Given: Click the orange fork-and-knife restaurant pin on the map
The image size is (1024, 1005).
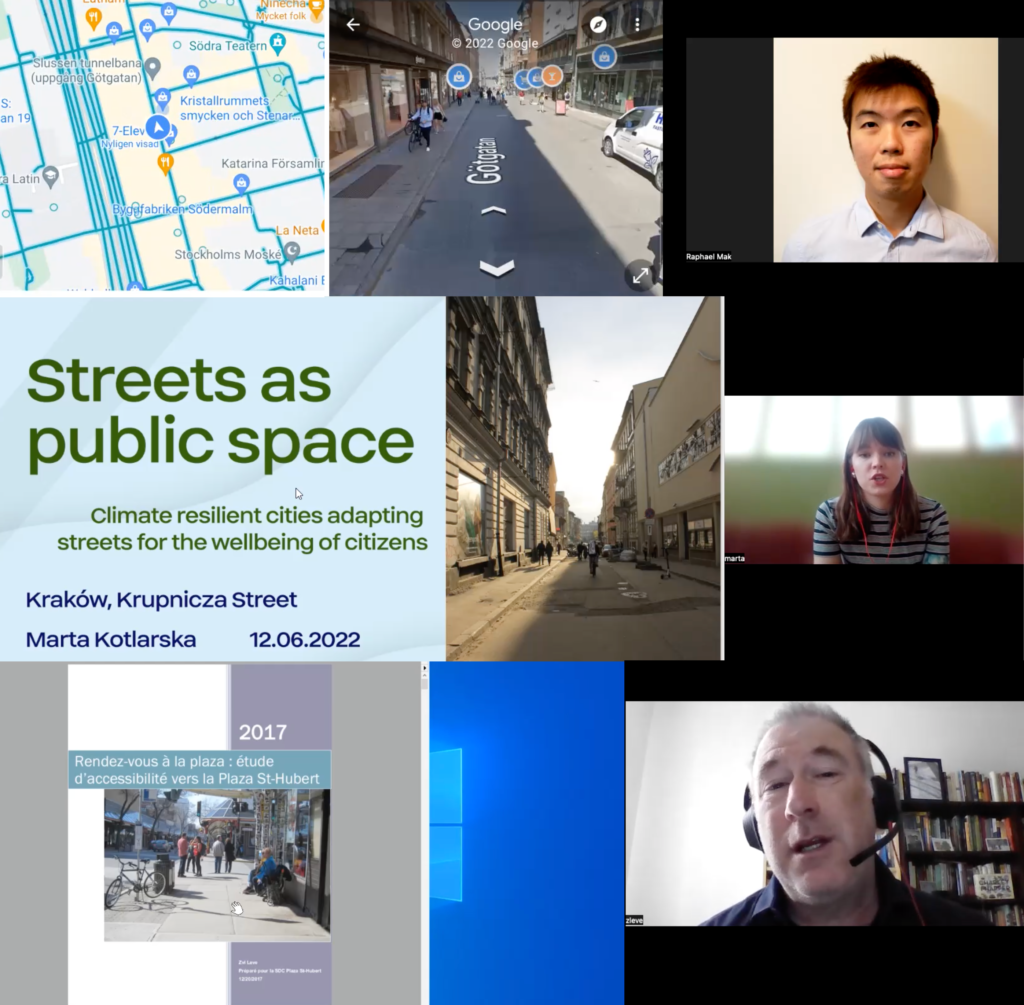Looking at the screenshot, I should pyautogui.click(x=164, y=163).
